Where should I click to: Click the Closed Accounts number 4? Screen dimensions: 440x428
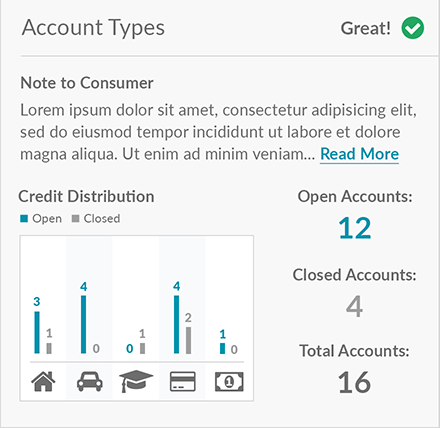pos(354,306)
